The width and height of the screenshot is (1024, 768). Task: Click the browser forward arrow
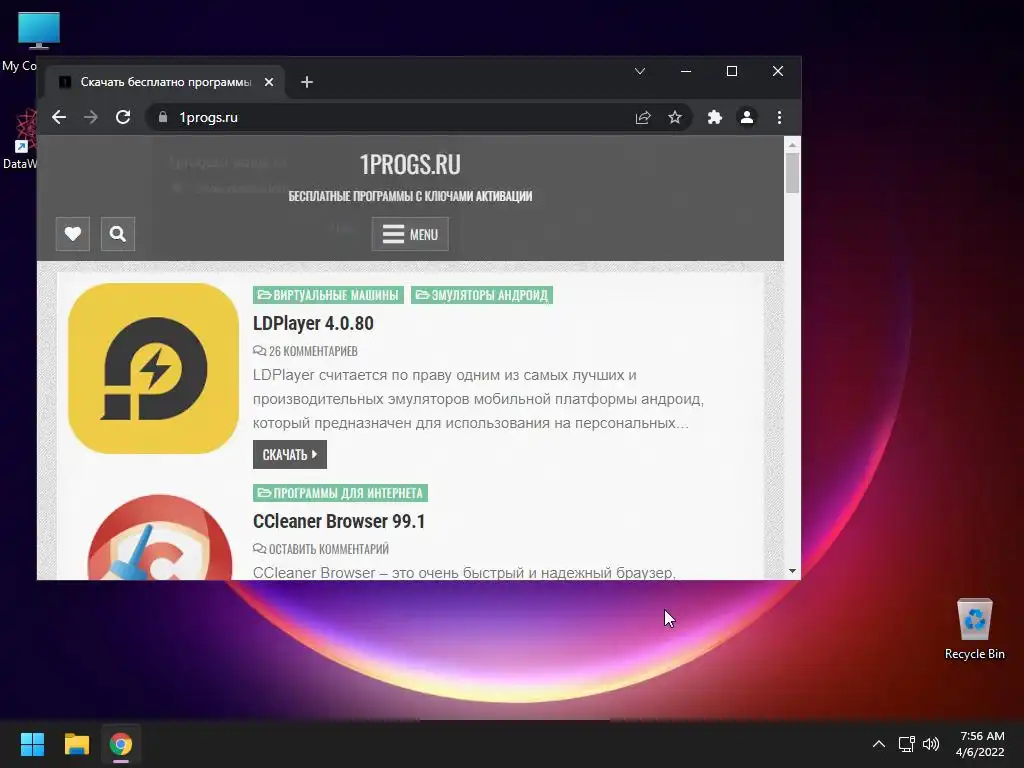point(91,118)
